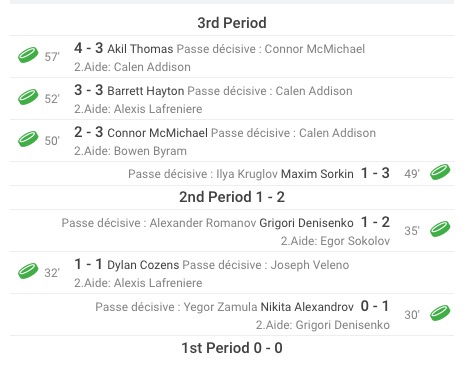
Task: Open Maxim Sorkin player name
Action: pyautogui.click(x=317, y=174)
